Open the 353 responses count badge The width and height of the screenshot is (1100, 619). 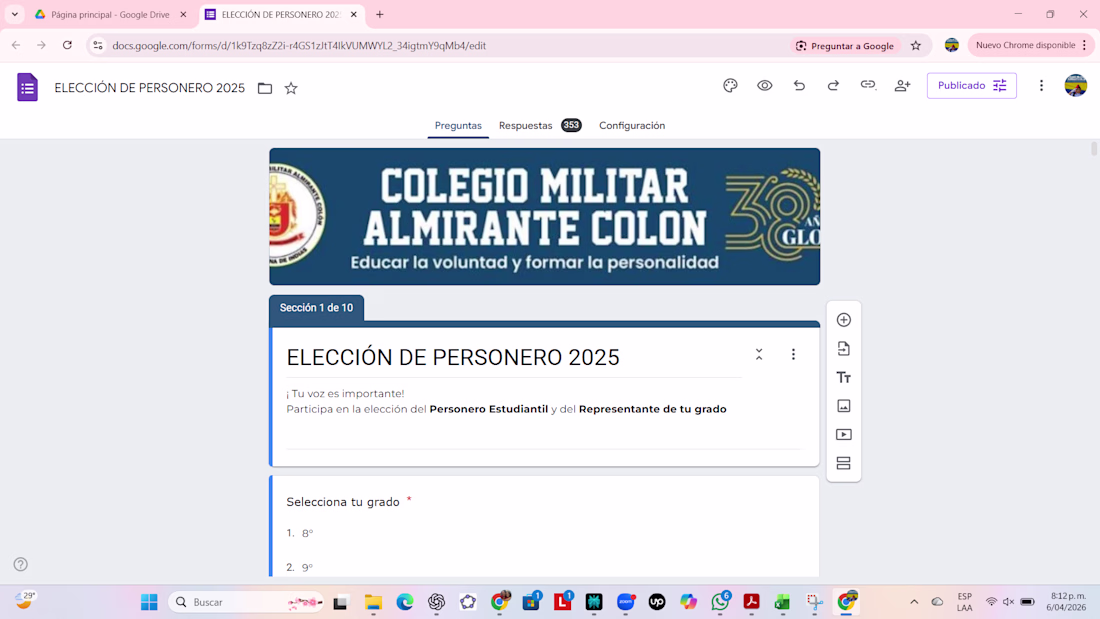pyautogui.click(x=571, y=126)
